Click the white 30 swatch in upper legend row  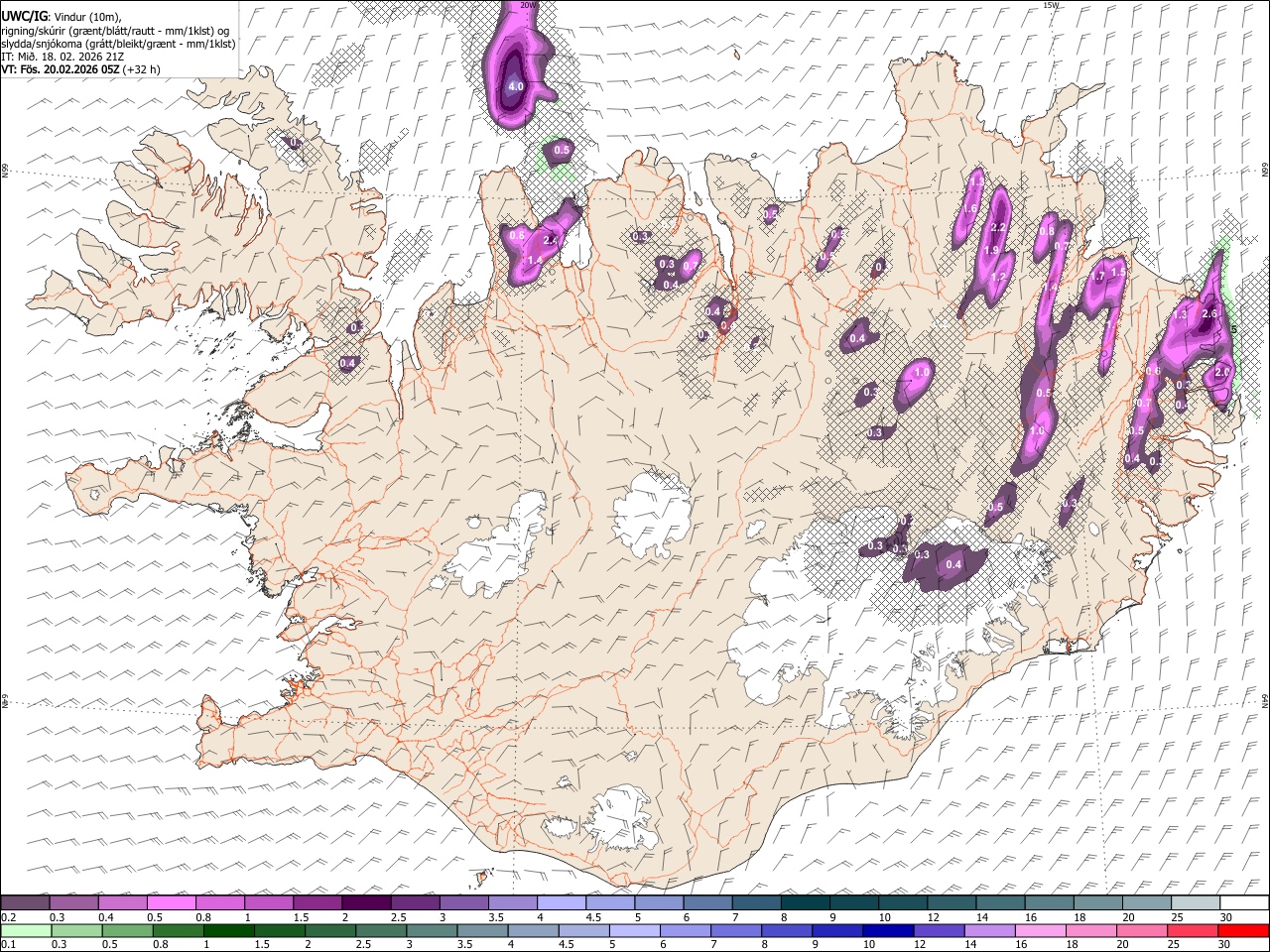[x=1243, y=903]
